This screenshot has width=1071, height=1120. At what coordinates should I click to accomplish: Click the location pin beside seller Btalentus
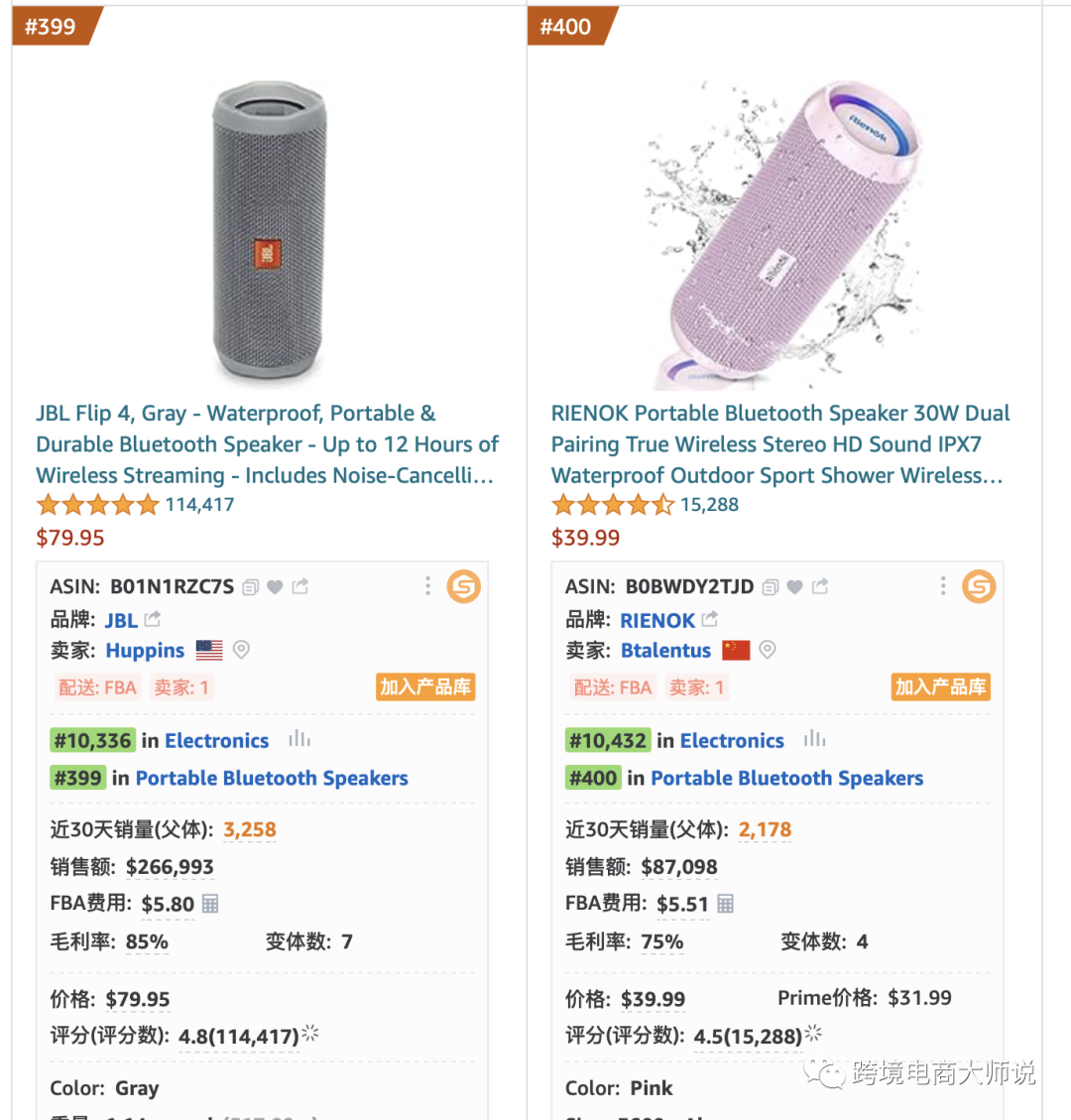tap(767, 651)
